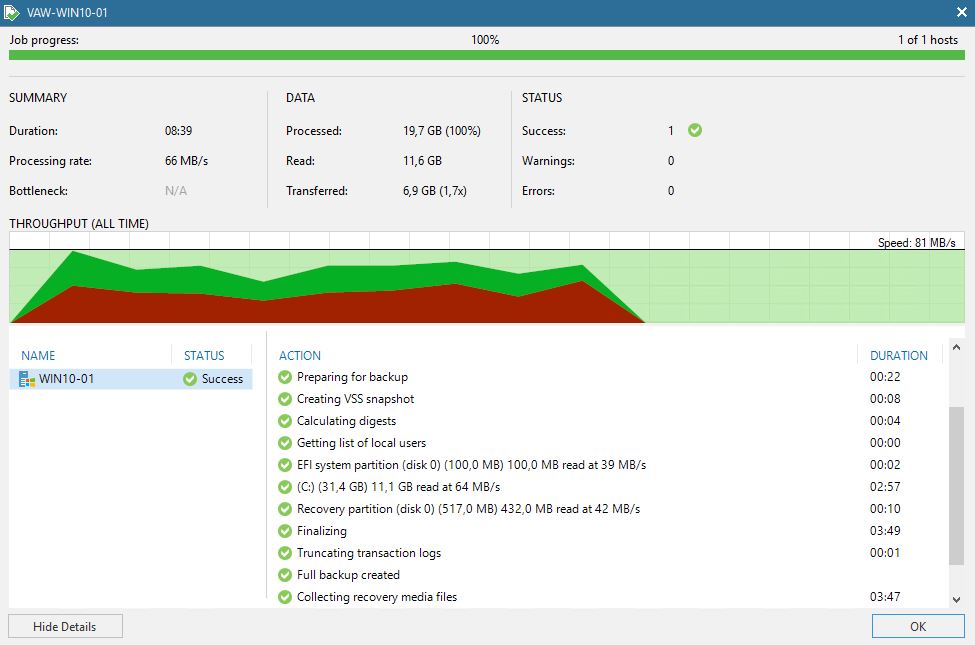The image size is (975, 645).
Task: Click the scroll down arrow in action list
Action: [956, 600]
